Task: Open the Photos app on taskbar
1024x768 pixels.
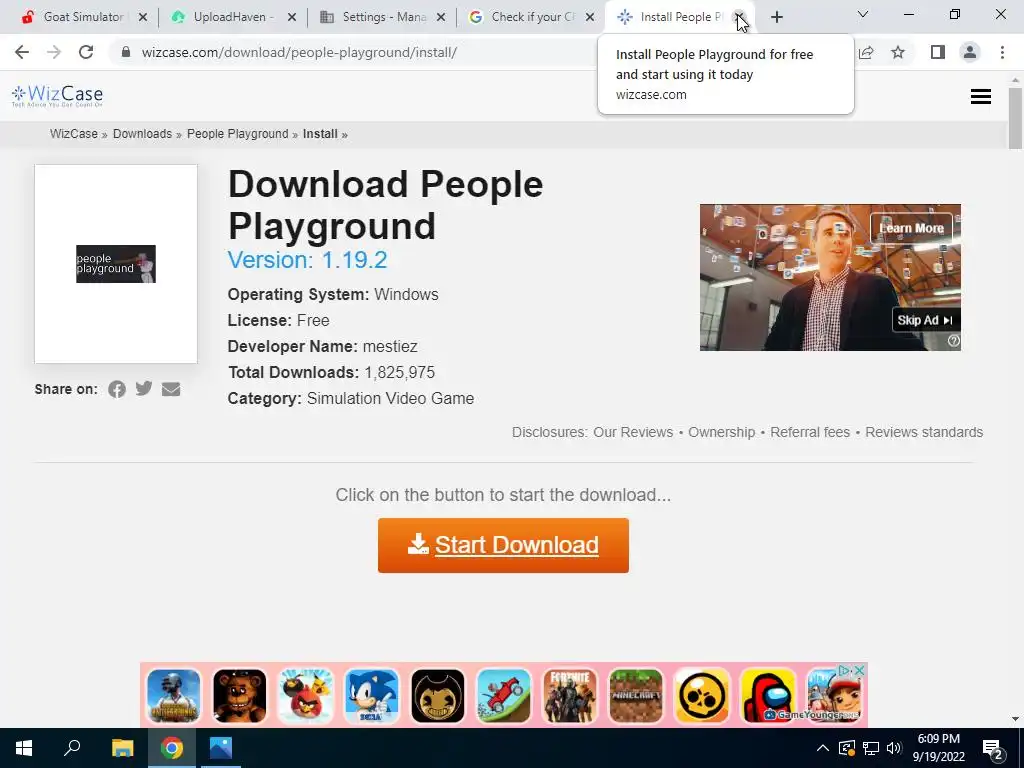Action: point(221,748)
